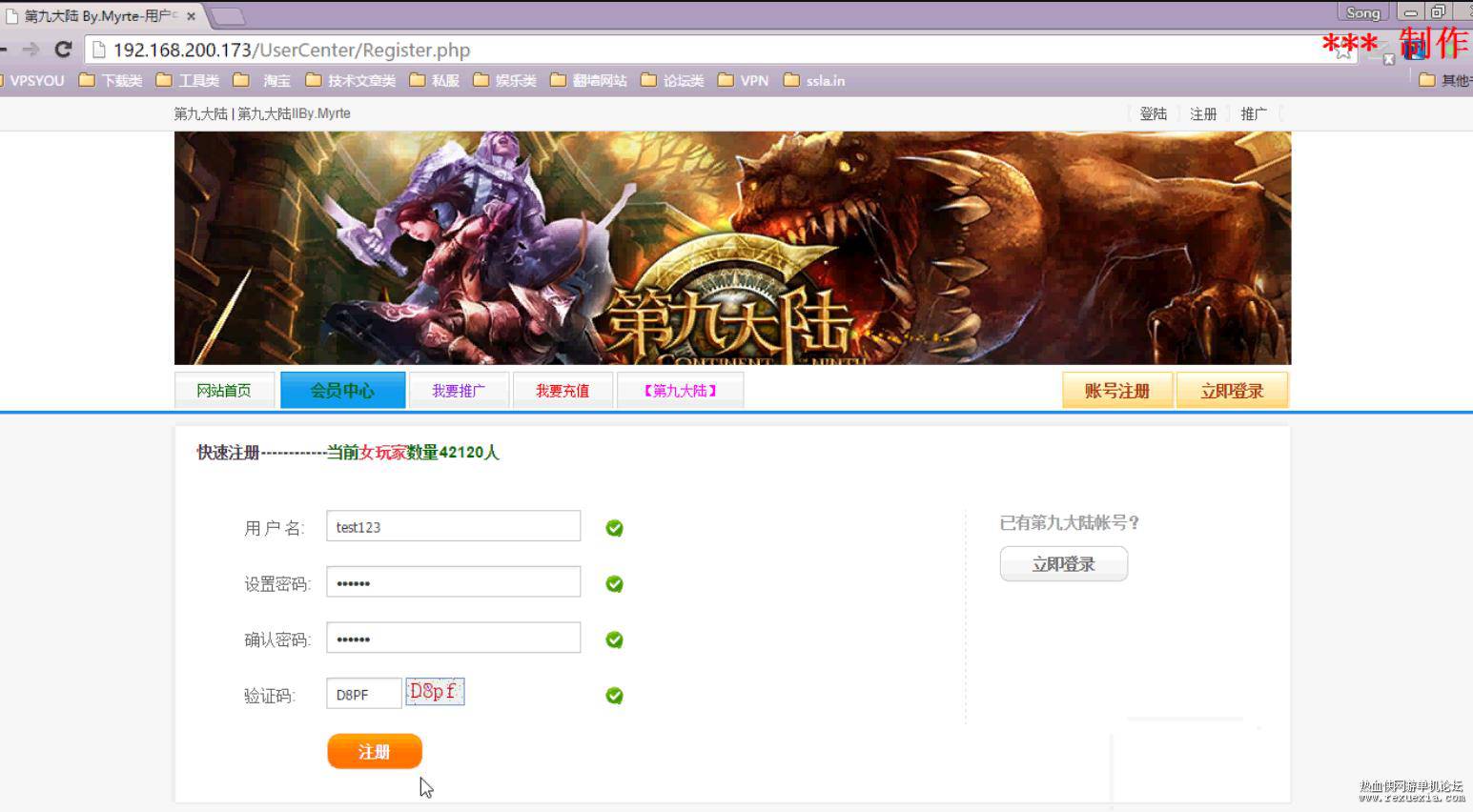The height and width of the screenshot is (812, 1473).
Task: Open the 翻墙网站 bookmark folder
Action: 589,81
